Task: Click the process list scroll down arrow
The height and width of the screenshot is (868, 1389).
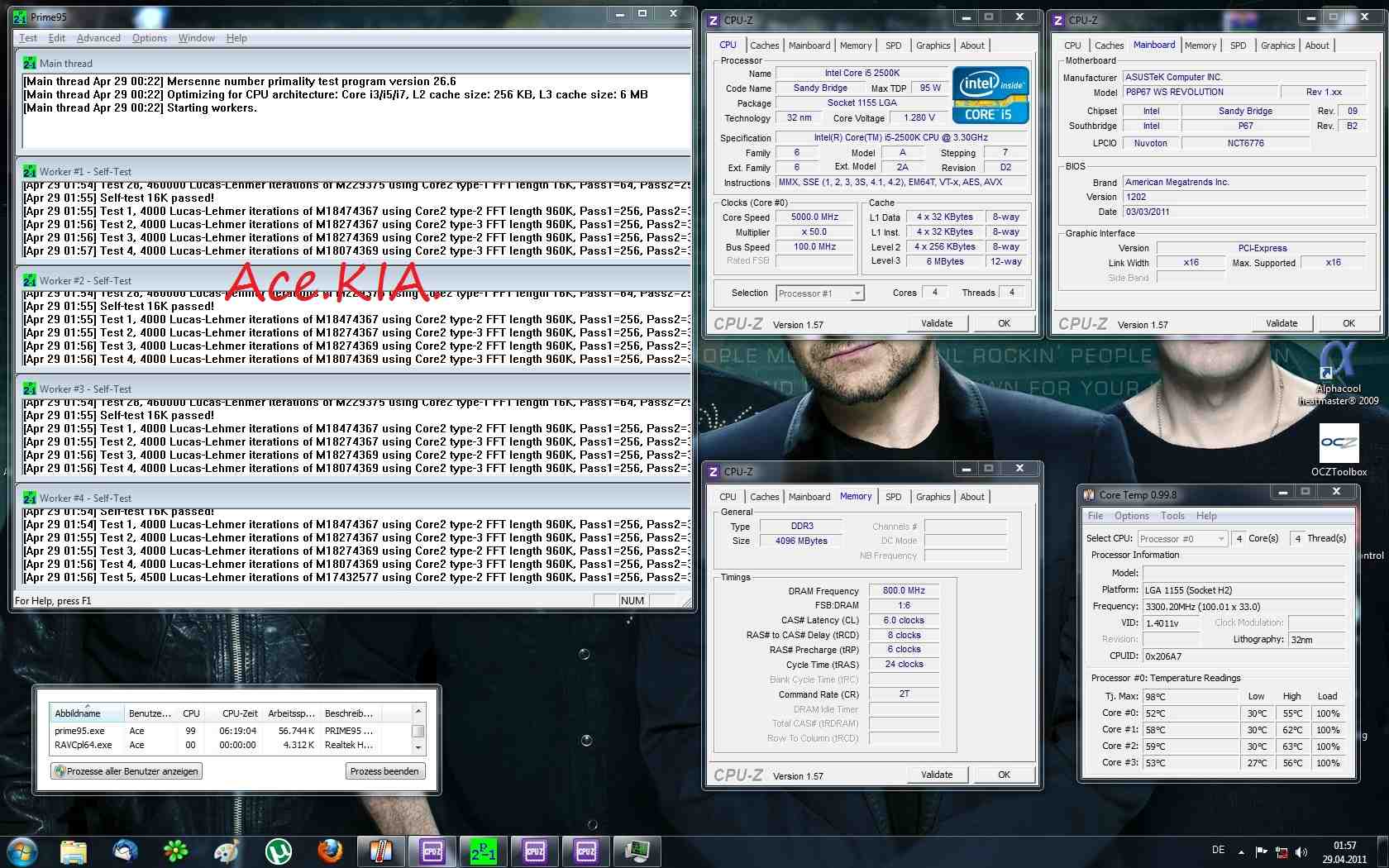Action: pos(418,746)
